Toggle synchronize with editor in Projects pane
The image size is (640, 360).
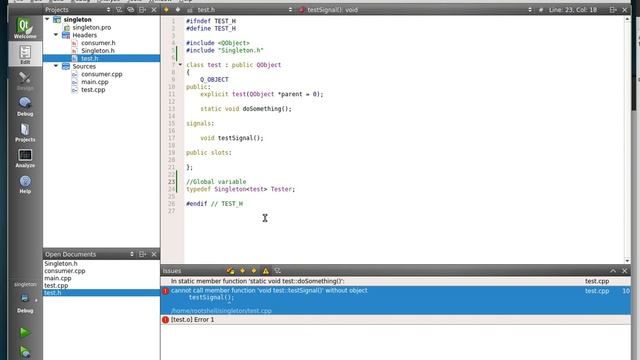(131, 9)
